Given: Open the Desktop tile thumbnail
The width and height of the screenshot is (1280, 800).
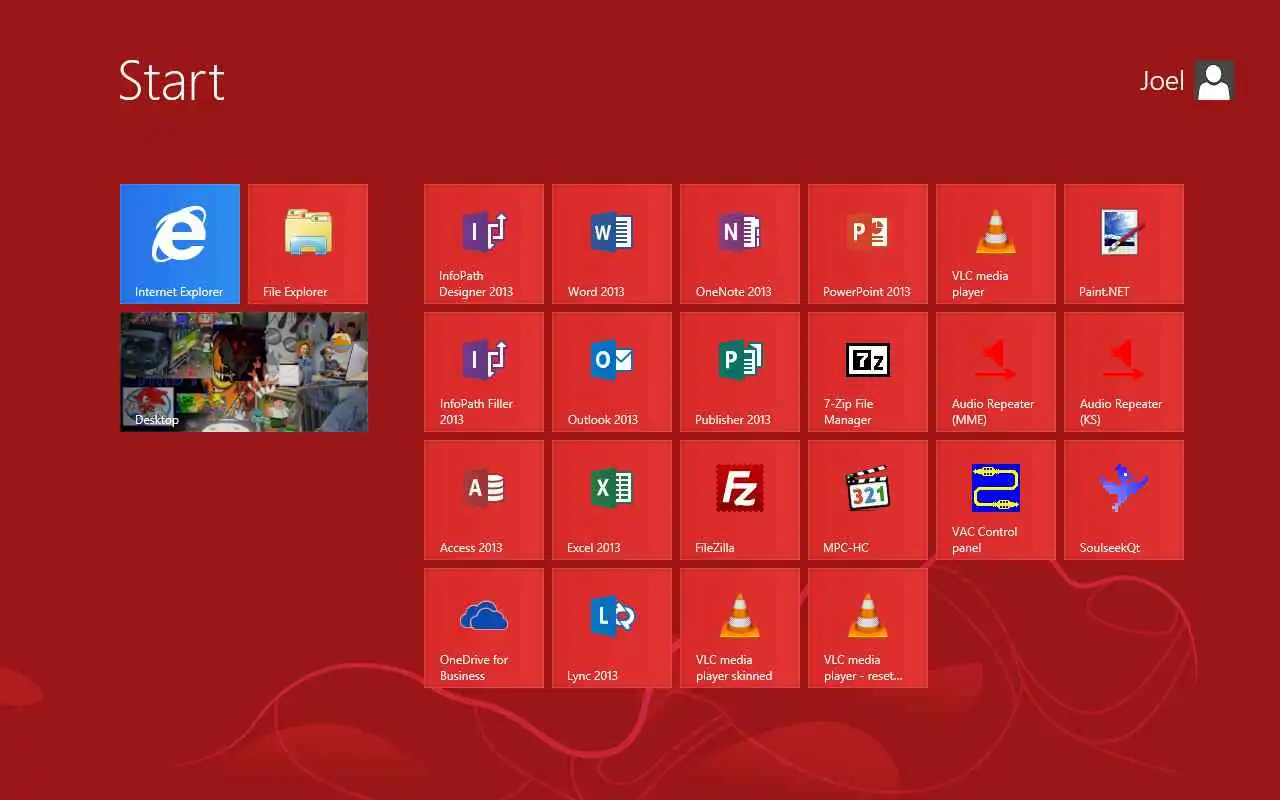Looking at the screenshot, I should point(244,372).
